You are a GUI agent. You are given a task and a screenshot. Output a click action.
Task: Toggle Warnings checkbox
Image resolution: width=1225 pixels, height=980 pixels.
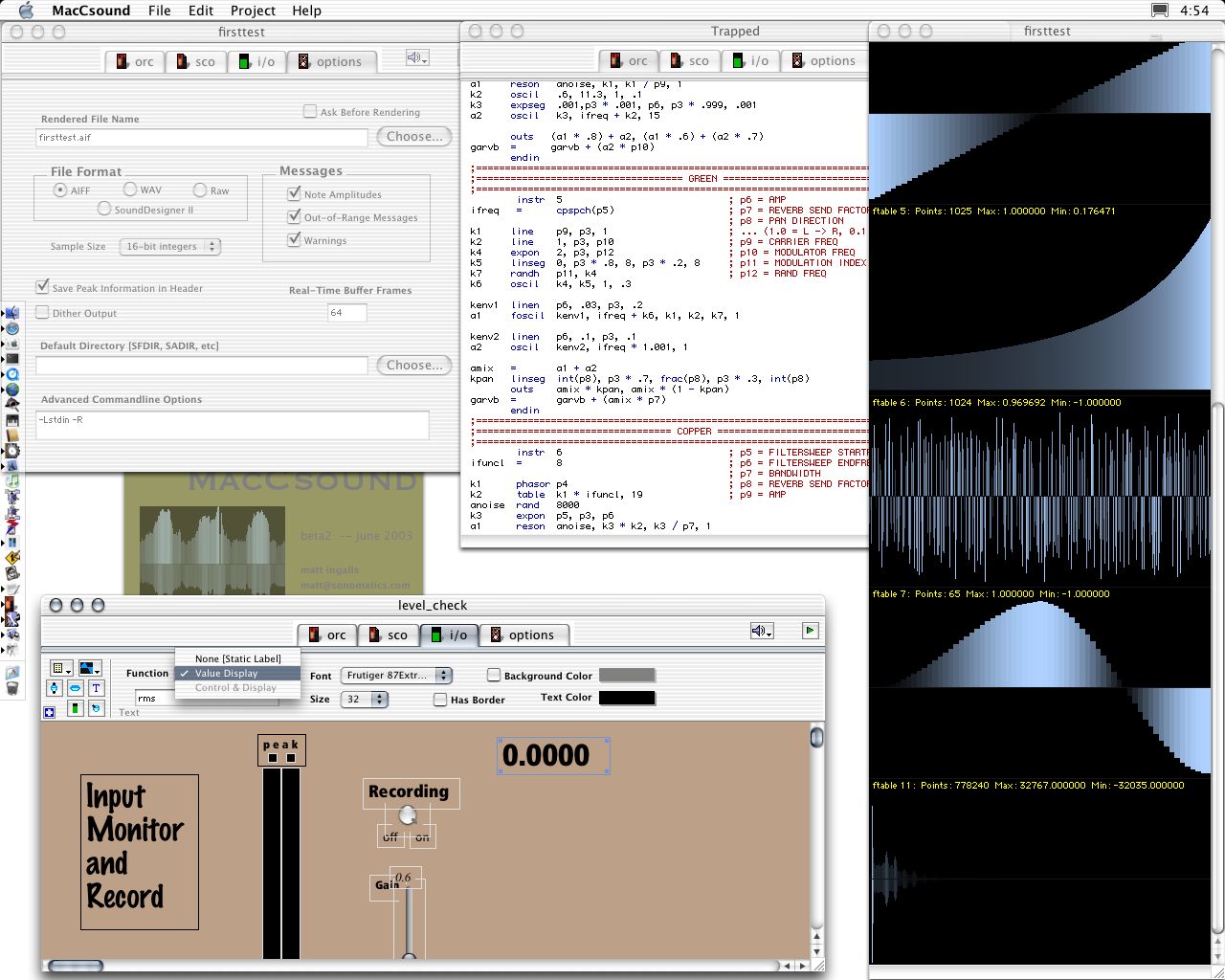coord(295,239)
